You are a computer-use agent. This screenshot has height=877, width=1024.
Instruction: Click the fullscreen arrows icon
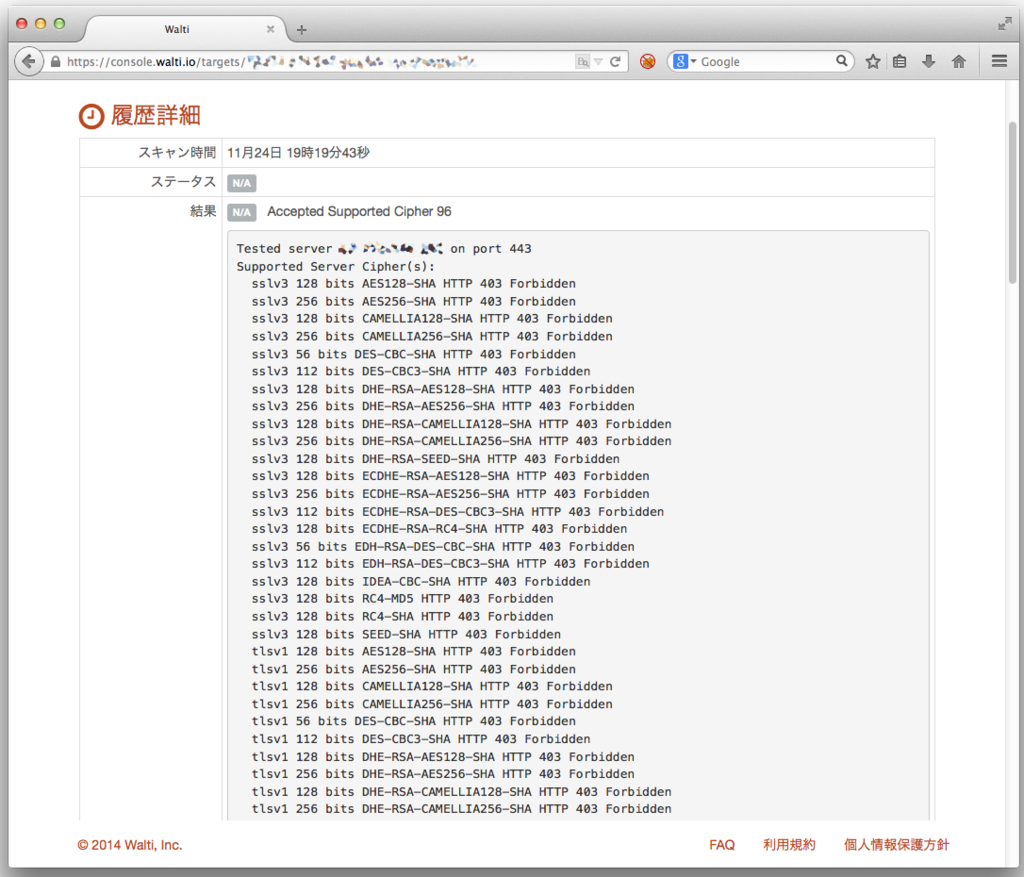pos(1004,24)
